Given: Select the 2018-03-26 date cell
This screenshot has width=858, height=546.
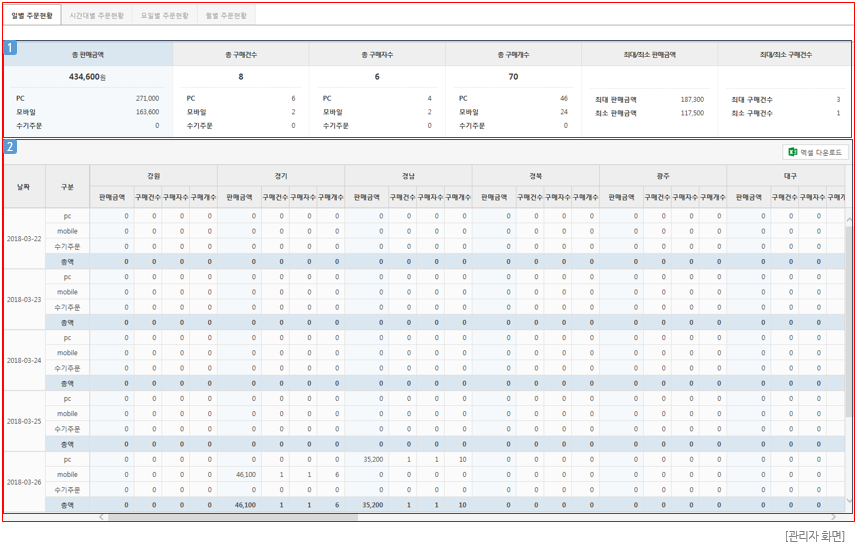Looking at the screenshot, I should (x=23, y=482).
